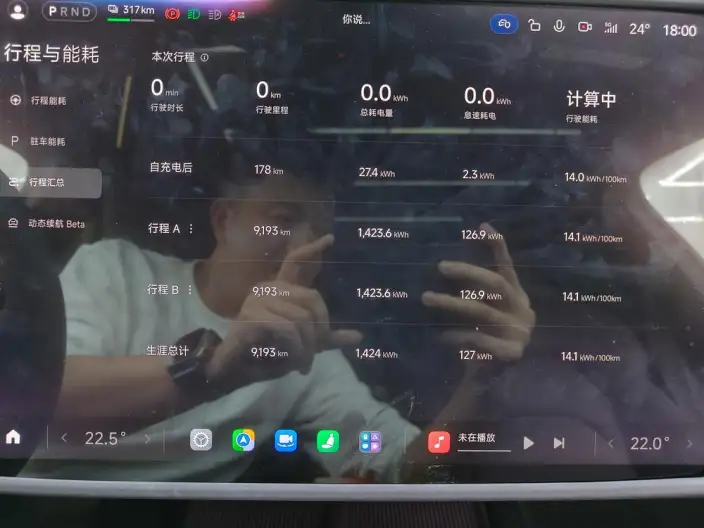Activate the microphone voice icon
The height and width of the screenshot is (528, 704).
point(559,26)
